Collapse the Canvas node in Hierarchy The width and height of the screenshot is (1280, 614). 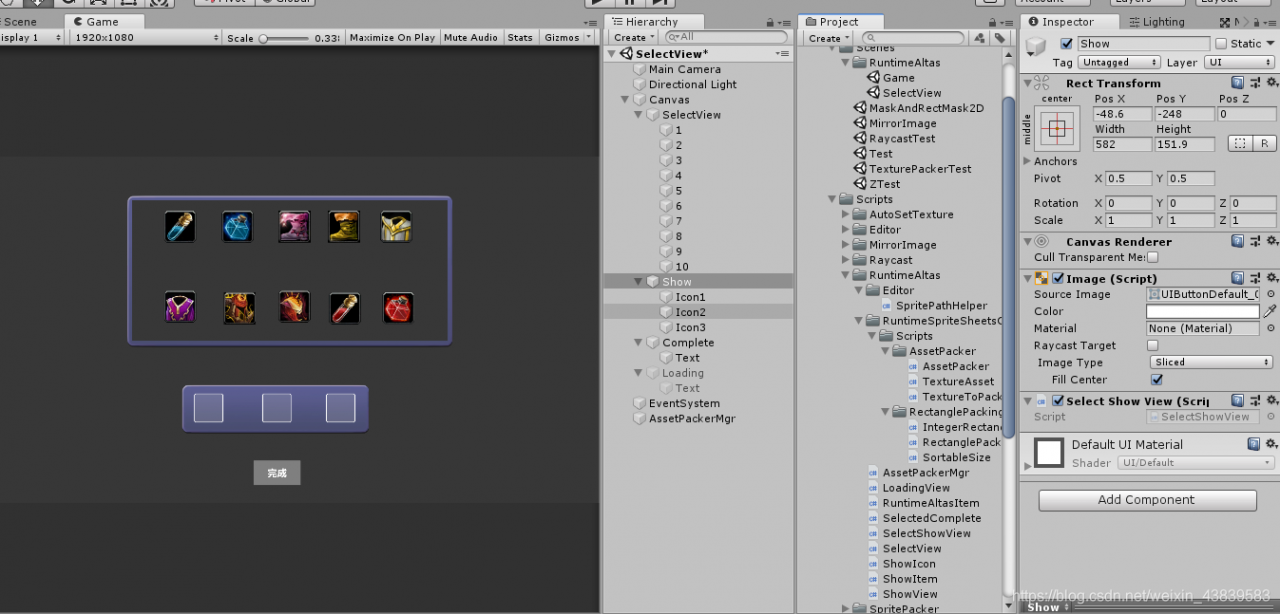click(626, 100)
